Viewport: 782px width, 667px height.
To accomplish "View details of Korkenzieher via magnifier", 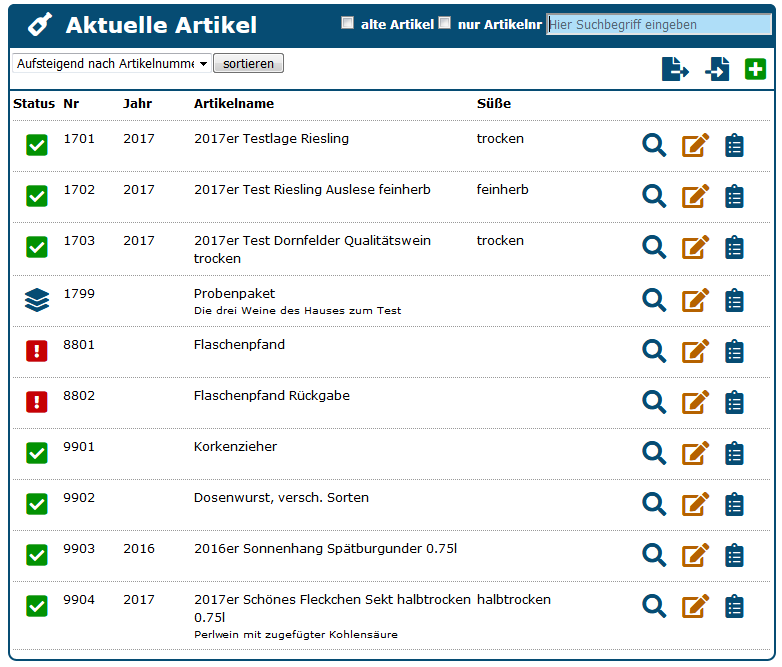I will click(x=654, y=452).
